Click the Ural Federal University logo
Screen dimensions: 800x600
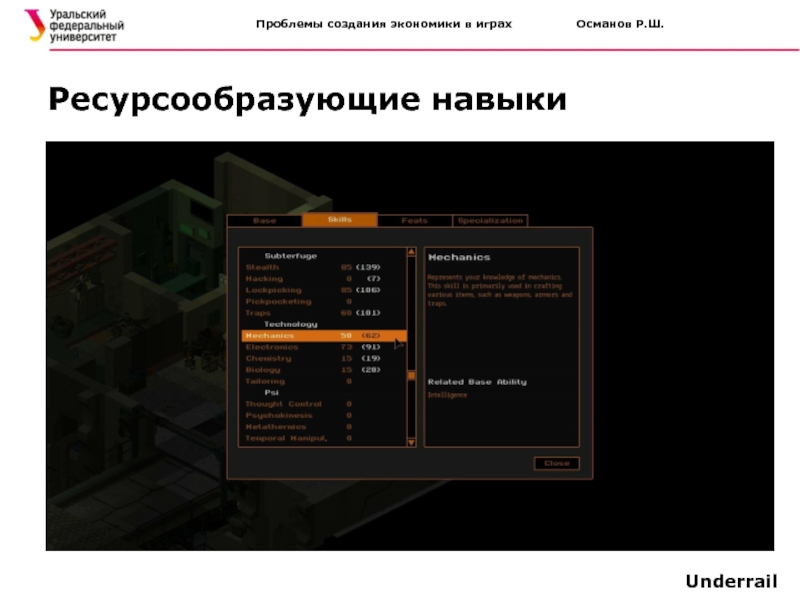(74, 26)
